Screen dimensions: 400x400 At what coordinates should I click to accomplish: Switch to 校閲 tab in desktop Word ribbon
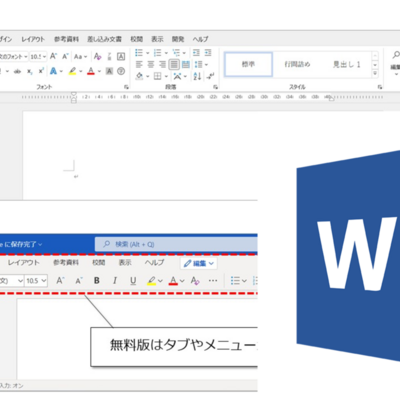[x=137, y=39]
